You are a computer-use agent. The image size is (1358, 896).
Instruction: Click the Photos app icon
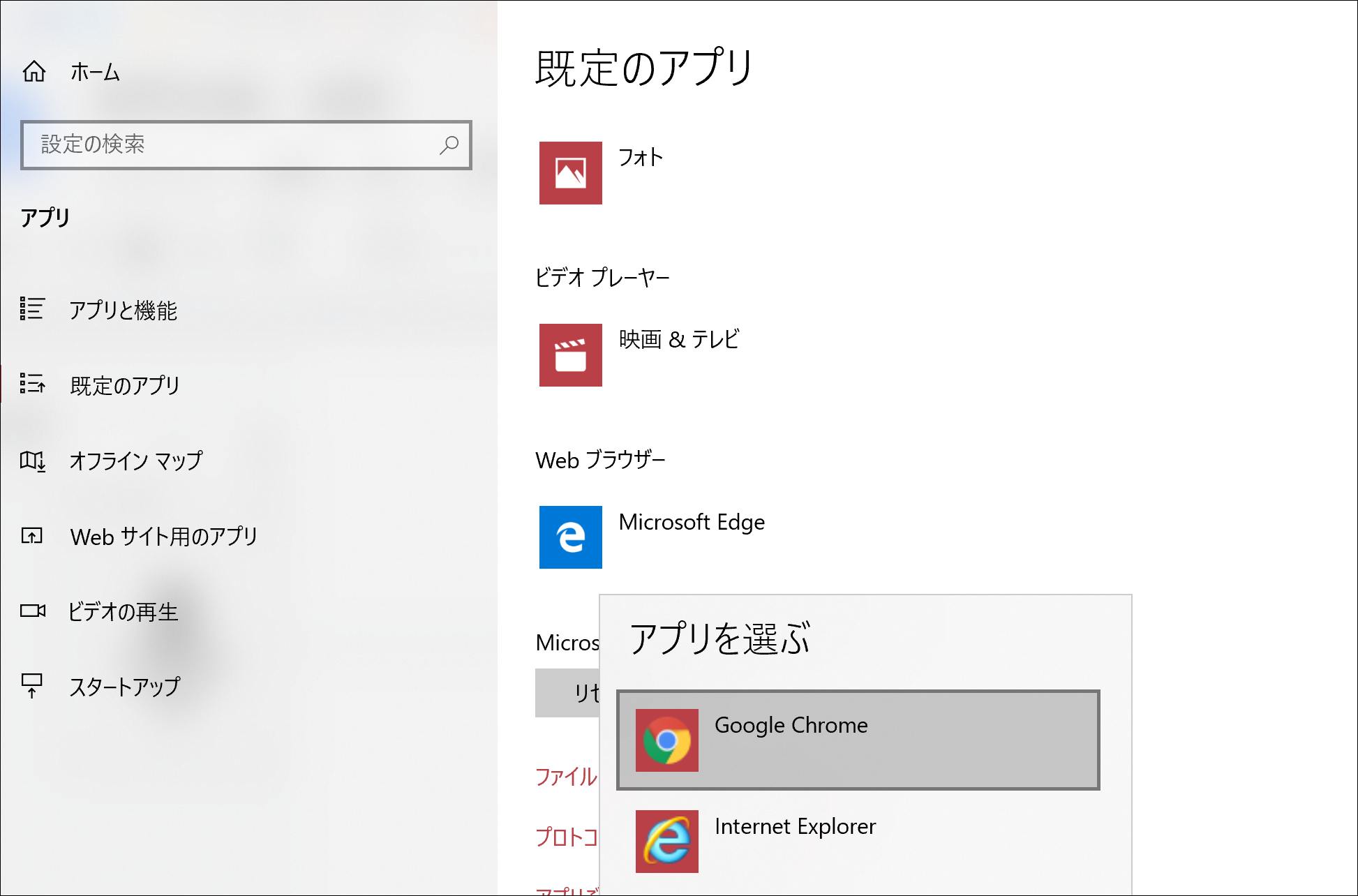570,173
